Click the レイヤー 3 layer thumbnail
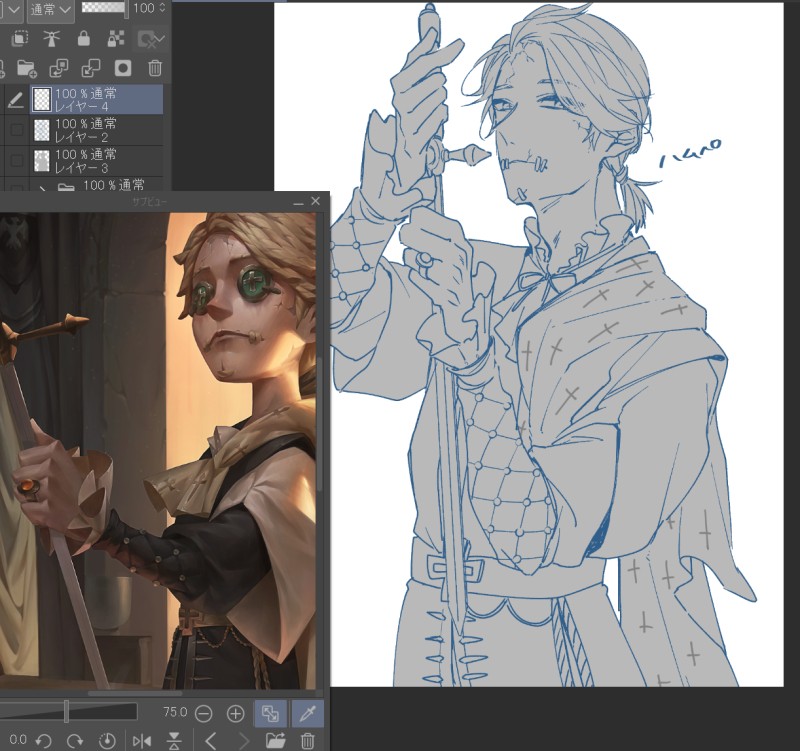Screen dimensions: 800x751 click(41, 161)
